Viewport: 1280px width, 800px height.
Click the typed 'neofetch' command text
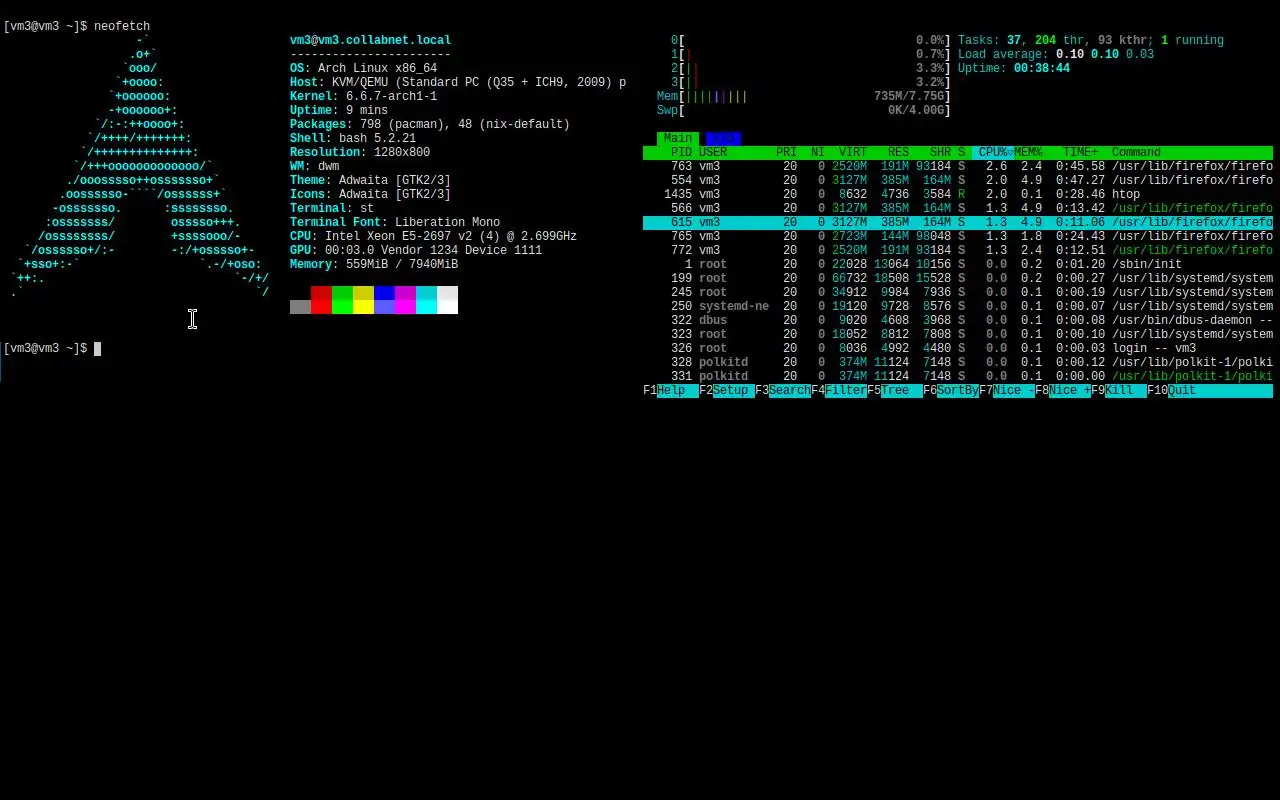pos(122,26)
